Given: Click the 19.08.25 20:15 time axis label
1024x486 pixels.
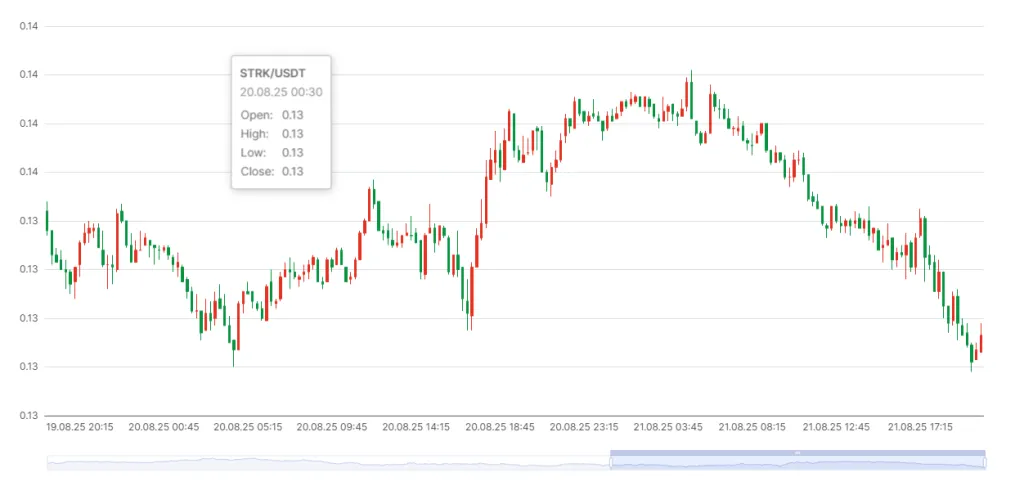Looking at the screenshot, I should coord(80,427).
